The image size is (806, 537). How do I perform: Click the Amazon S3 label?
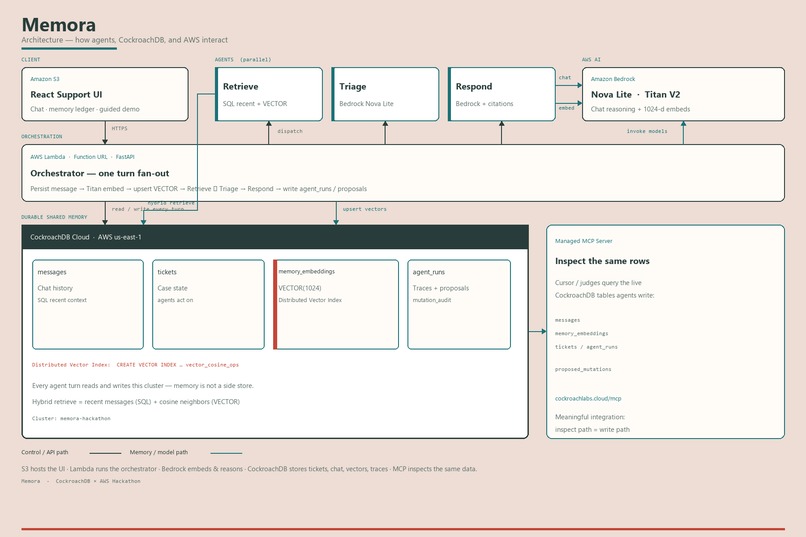45,79
